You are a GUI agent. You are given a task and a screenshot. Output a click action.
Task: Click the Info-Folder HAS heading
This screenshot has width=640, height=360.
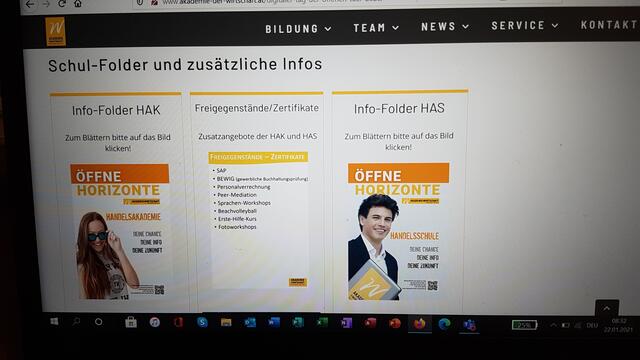pos(399,109)
